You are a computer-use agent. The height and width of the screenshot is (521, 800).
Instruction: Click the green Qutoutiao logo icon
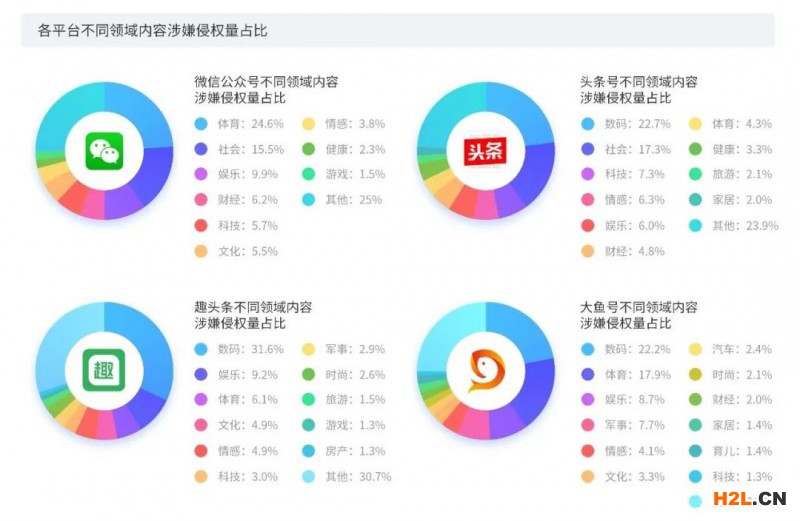[x=104, y=370]
